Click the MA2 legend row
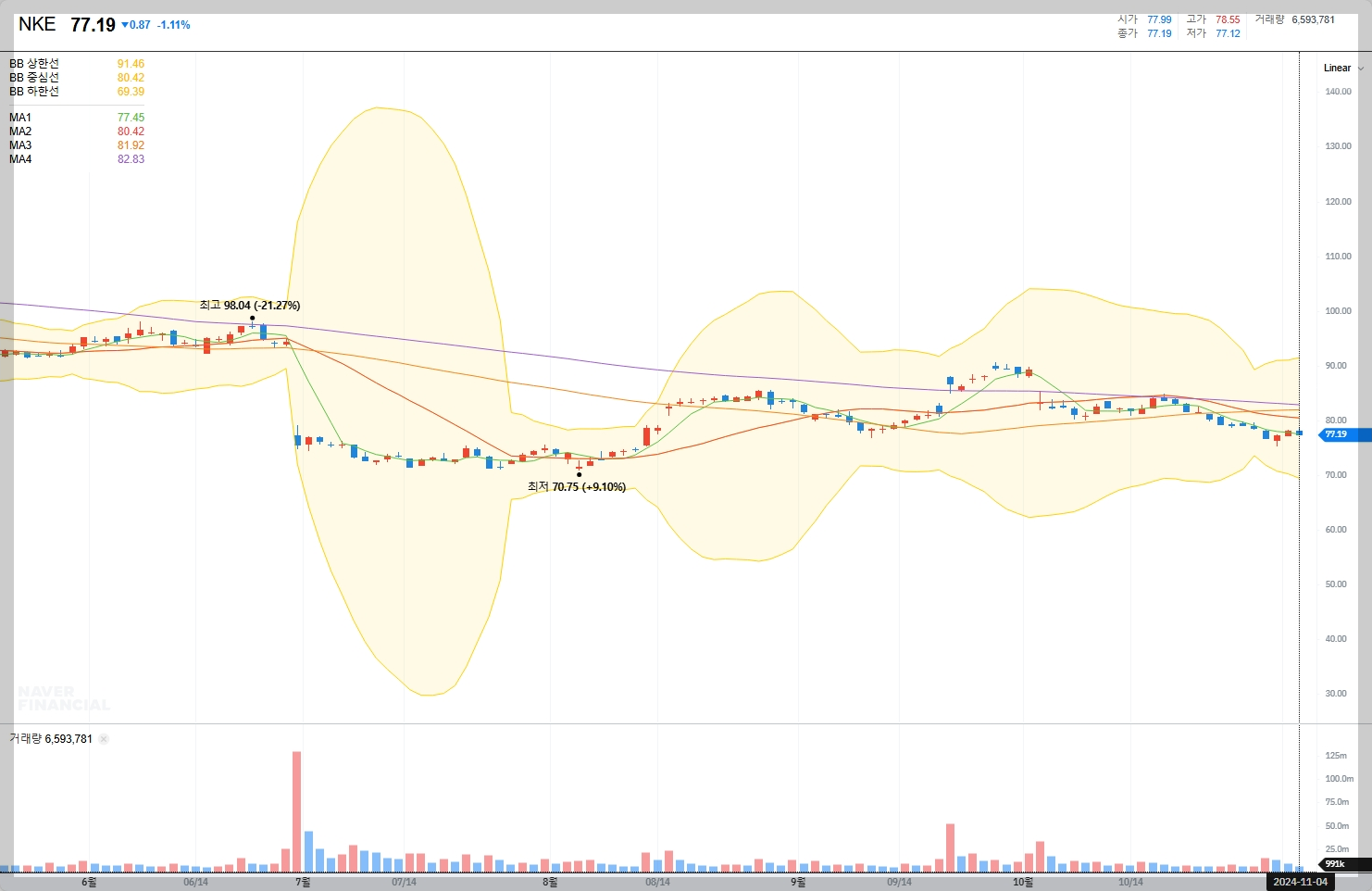Image resolution: width=1372 pixels, height=891 pixels. [77, 132]
